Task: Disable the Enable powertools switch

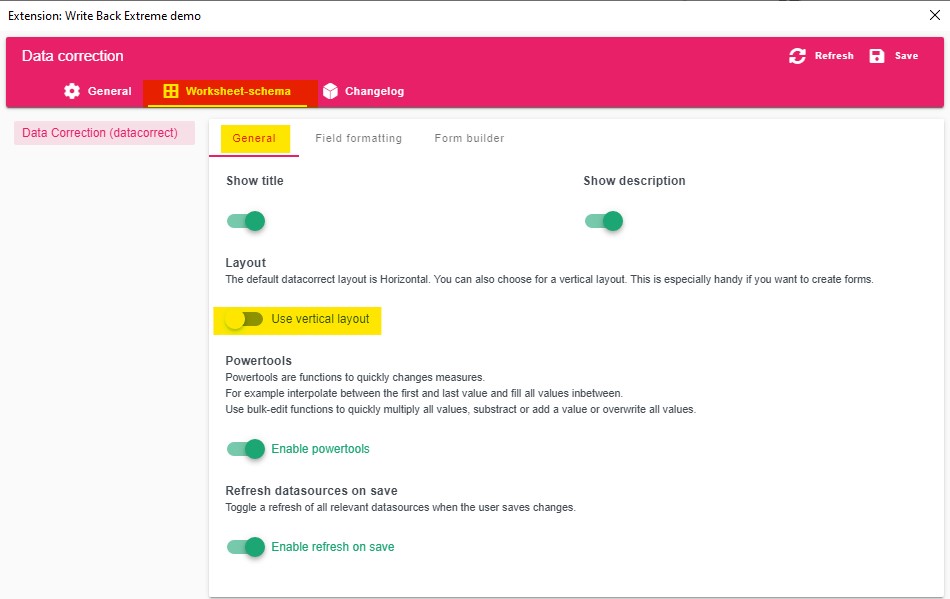Action: [246, 449]
